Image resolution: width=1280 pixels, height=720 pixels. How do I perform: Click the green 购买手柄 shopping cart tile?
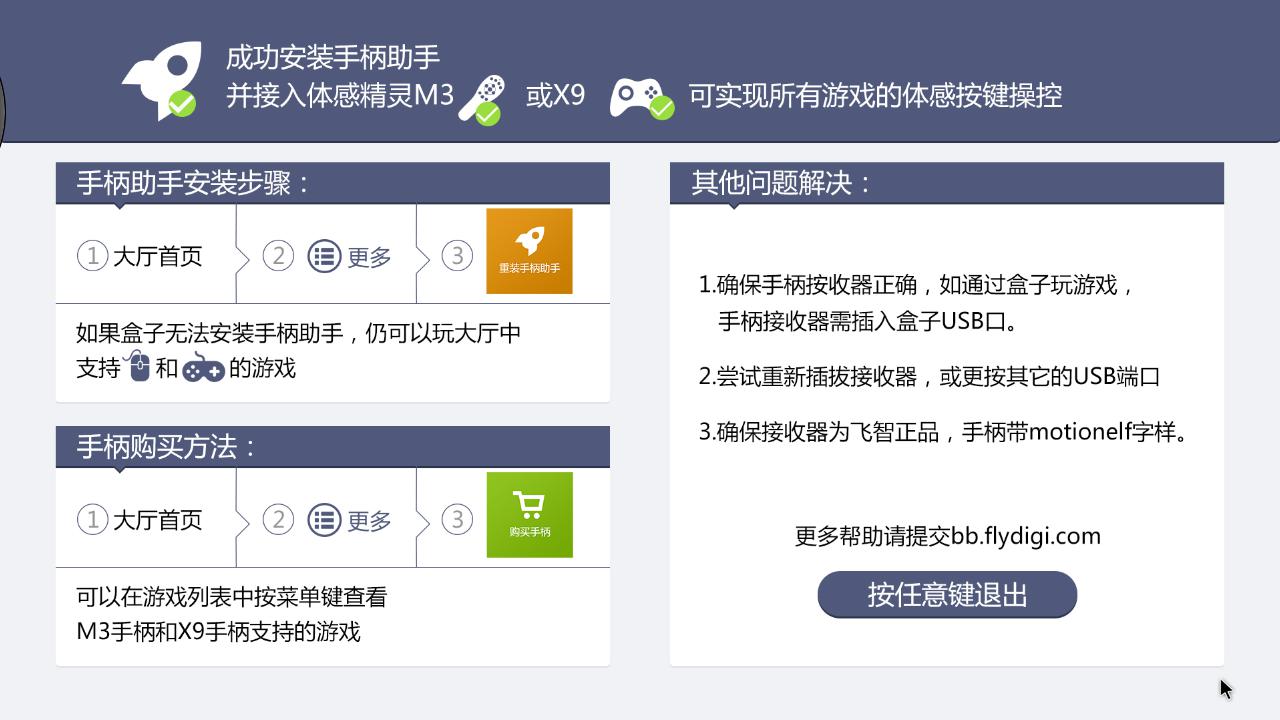[529, 515]
